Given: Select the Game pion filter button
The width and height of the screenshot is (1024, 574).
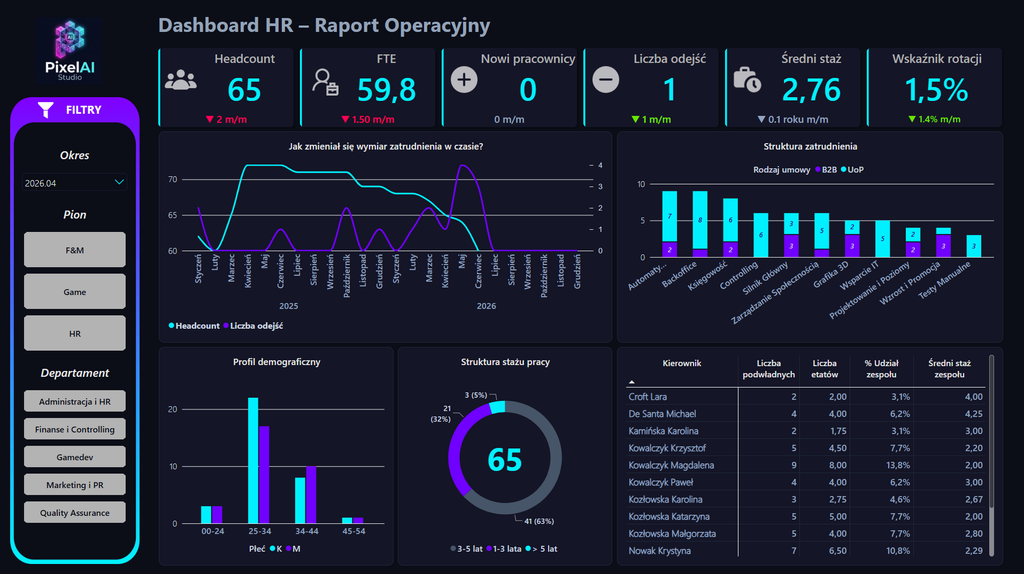Looking at the screenshot, I should (x=74, y=291).
